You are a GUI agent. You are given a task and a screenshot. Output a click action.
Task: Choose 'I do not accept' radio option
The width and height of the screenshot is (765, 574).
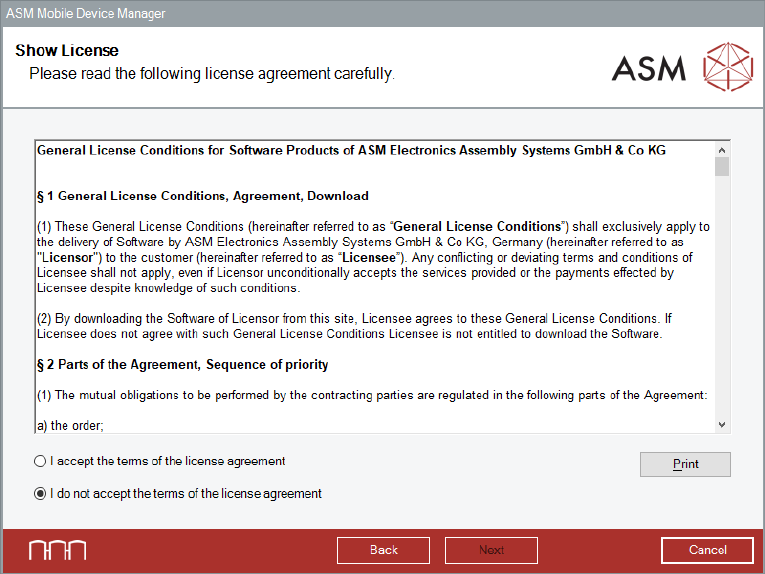click(x=40, y=493)
